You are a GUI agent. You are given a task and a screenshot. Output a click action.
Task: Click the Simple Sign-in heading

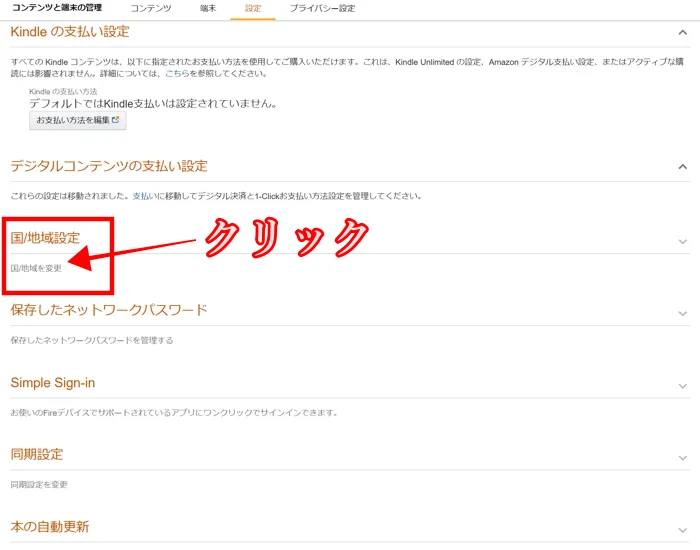click(53, 383)
